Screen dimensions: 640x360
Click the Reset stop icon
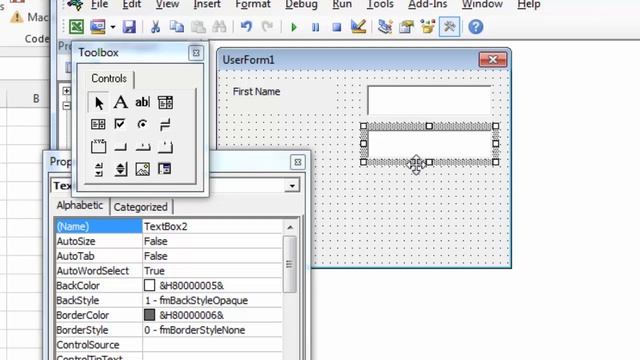click(337, 27)
